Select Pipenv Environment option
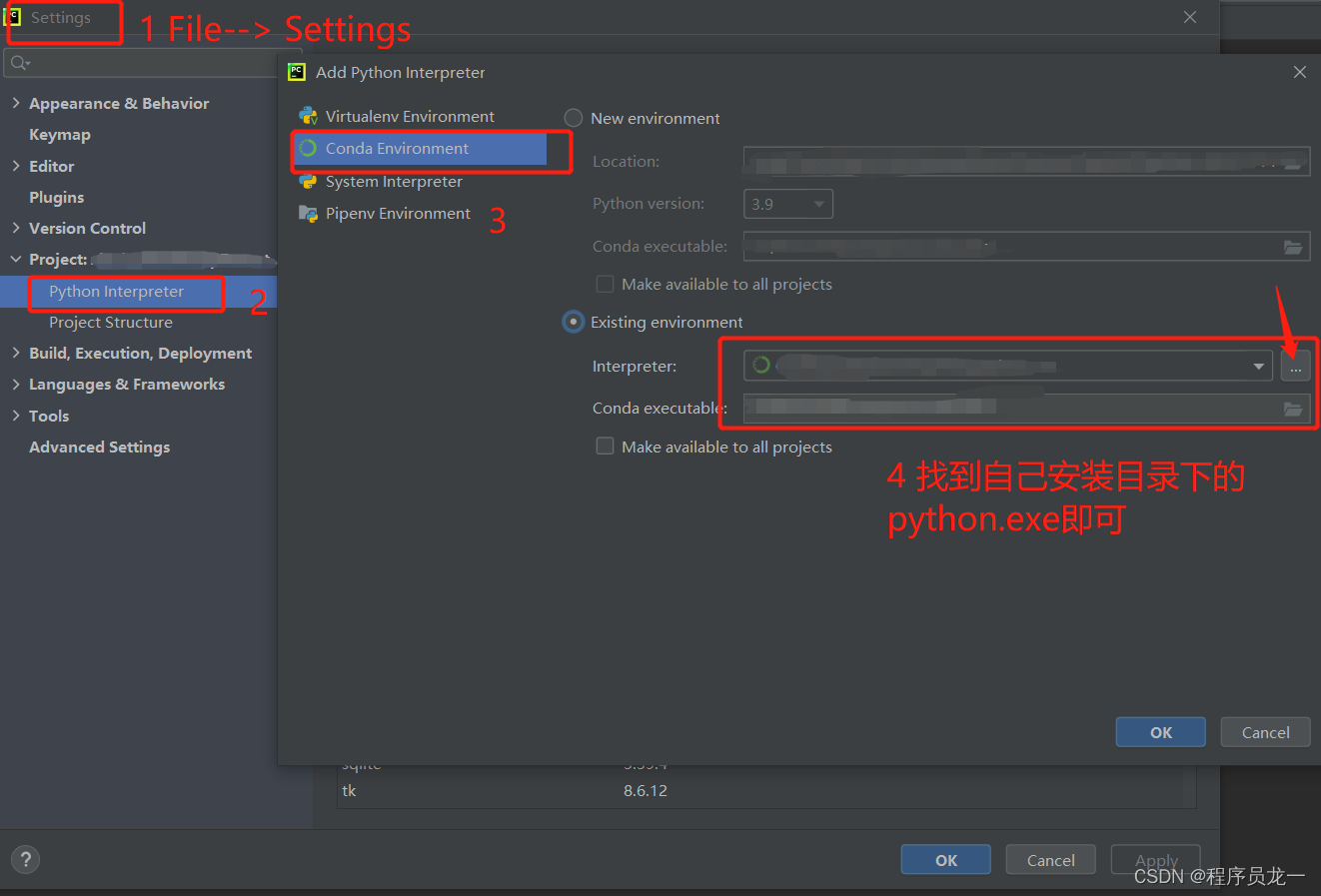Viewport: 1321px width, 896px height. (x=398, y=213)
